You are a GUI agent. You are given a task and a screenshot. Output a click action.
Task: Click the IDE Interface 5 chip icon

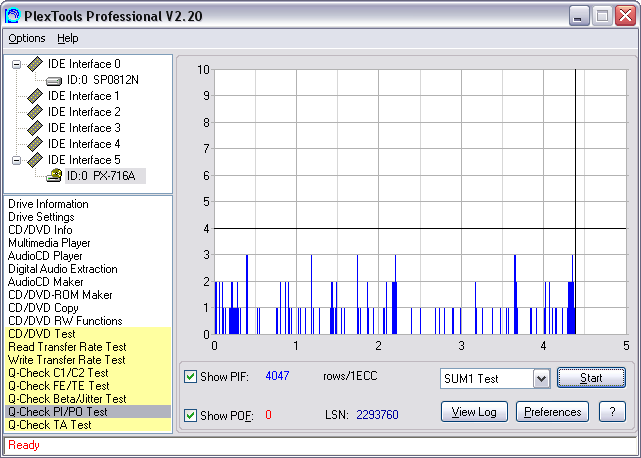pyautogui.click(x=35, y=160)
